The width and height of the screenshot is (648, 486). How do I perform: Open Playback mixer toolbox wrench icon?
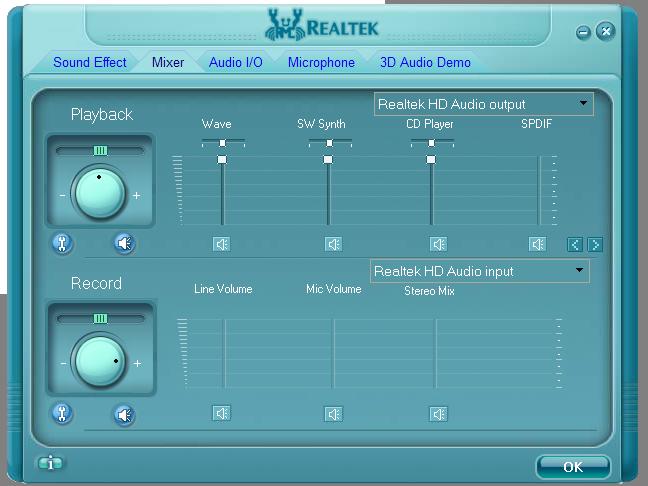tap(62, 243)
